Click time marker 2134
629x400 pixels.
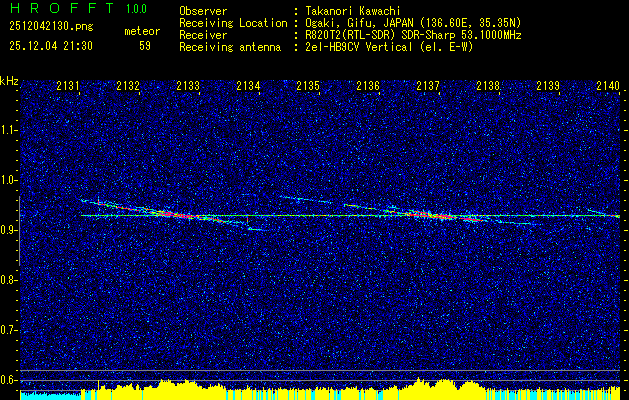pos(248,86)
